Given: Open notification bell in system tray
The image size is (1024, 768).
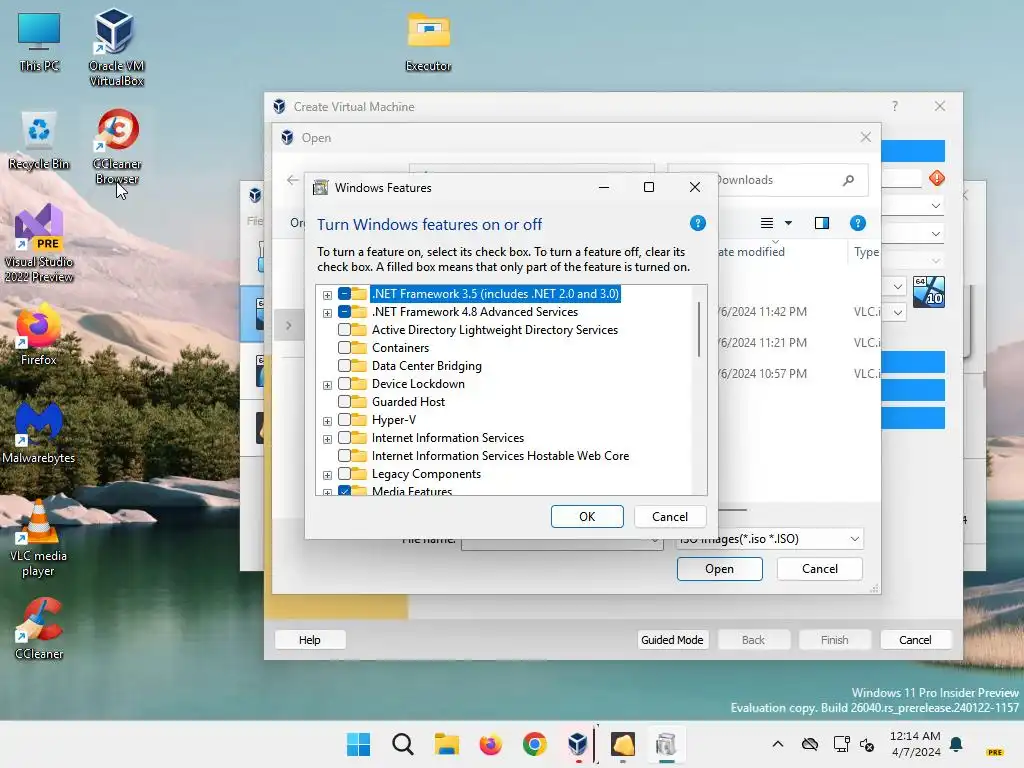Looking at the screenshot, I should 956,744.
